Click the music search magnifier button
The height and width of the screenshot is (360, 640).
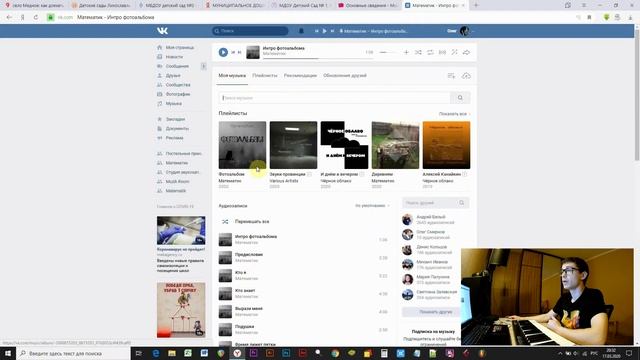point(460,98)
